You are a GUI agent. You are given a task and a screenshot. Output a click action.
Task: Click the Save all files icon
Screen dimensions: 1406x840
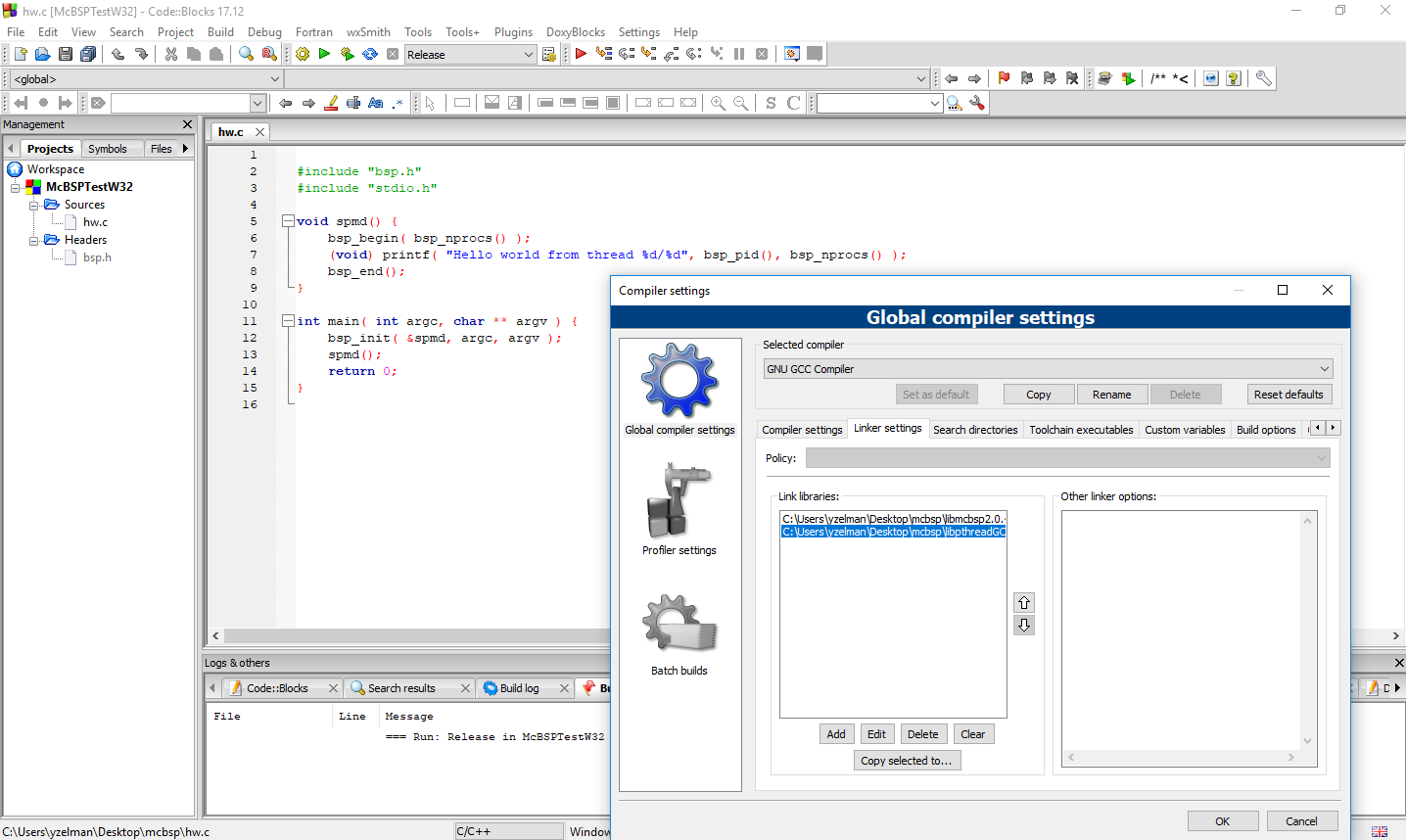(88, 54)
